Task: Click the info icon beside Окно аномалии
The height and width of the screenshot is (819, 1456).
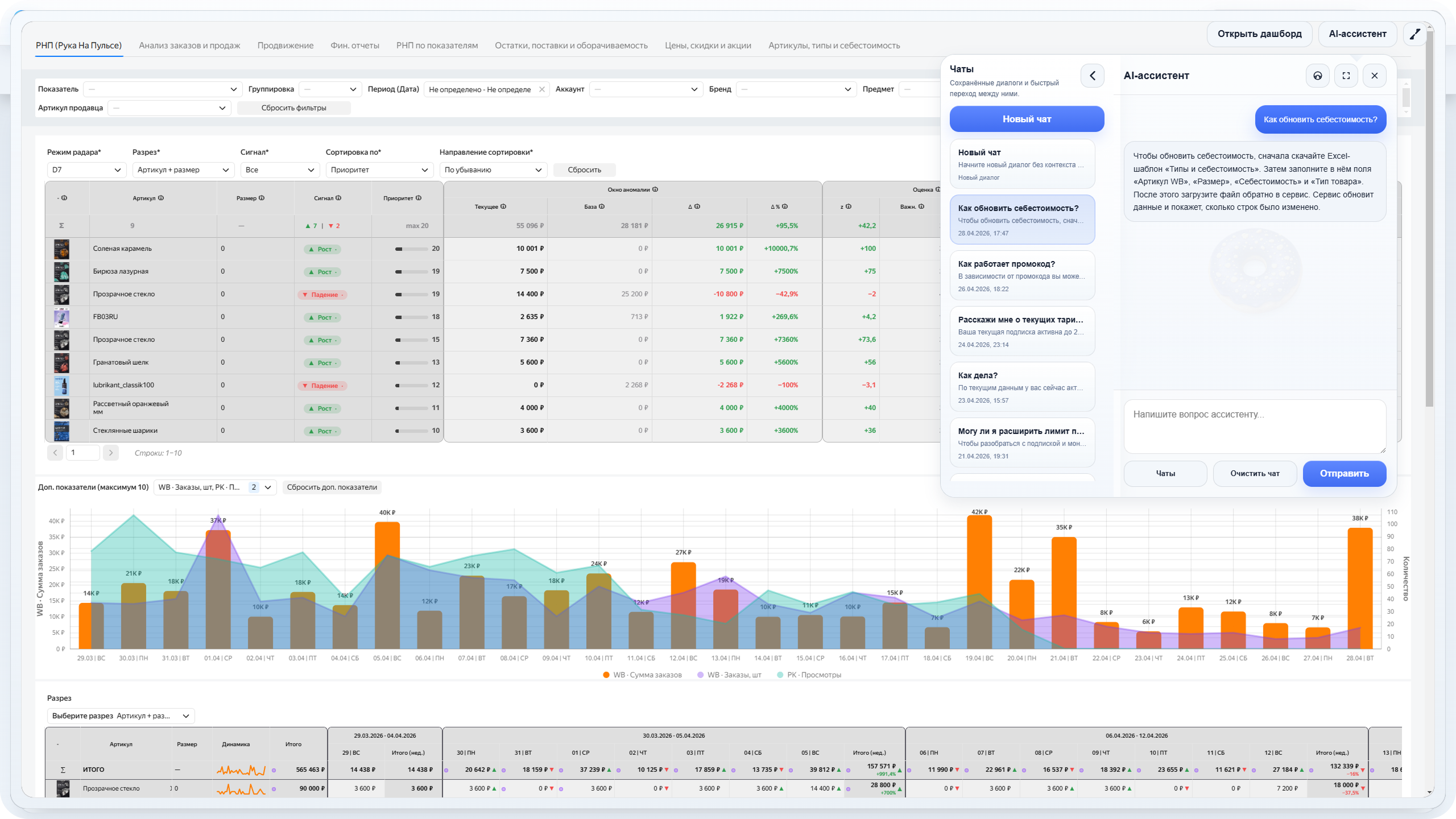Action: click(655, 189)
